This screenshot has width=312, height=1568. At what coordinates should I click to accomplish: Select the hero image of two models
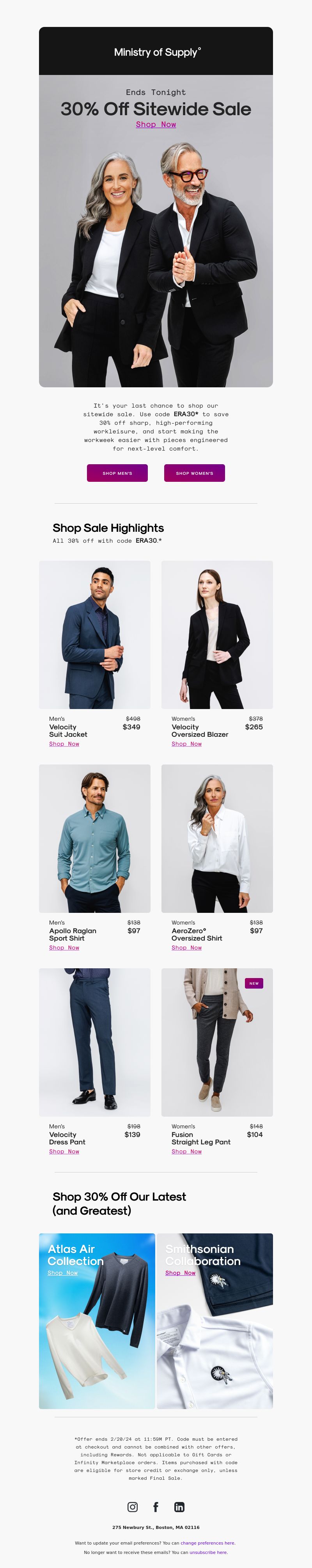click(156, 262)
